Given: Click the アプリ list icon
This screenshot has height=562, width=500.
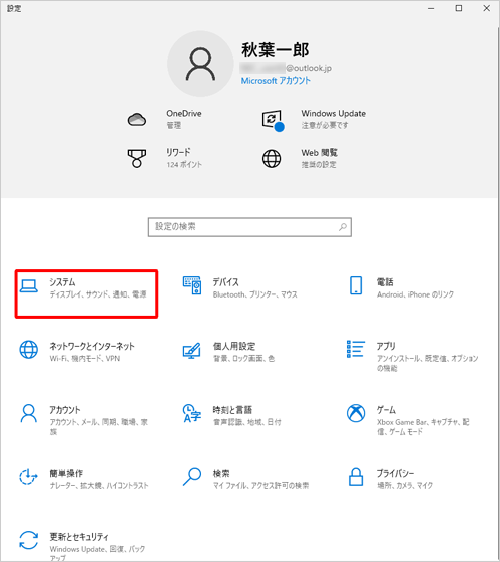Looking at the screenshot, I should (x=356, y=349).
